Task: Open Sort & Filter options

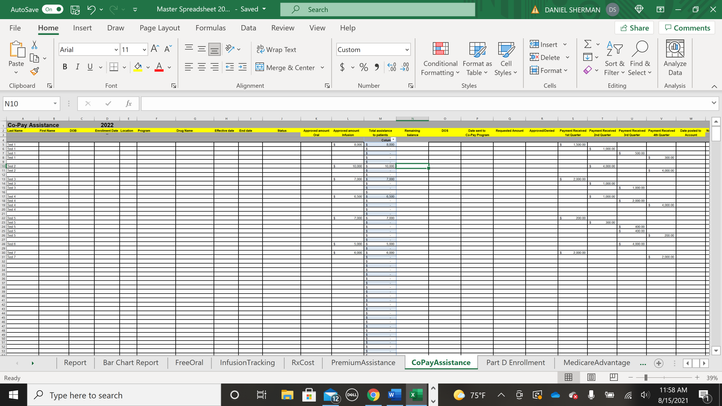Action: pyautogui.click(x=615, y=58)
